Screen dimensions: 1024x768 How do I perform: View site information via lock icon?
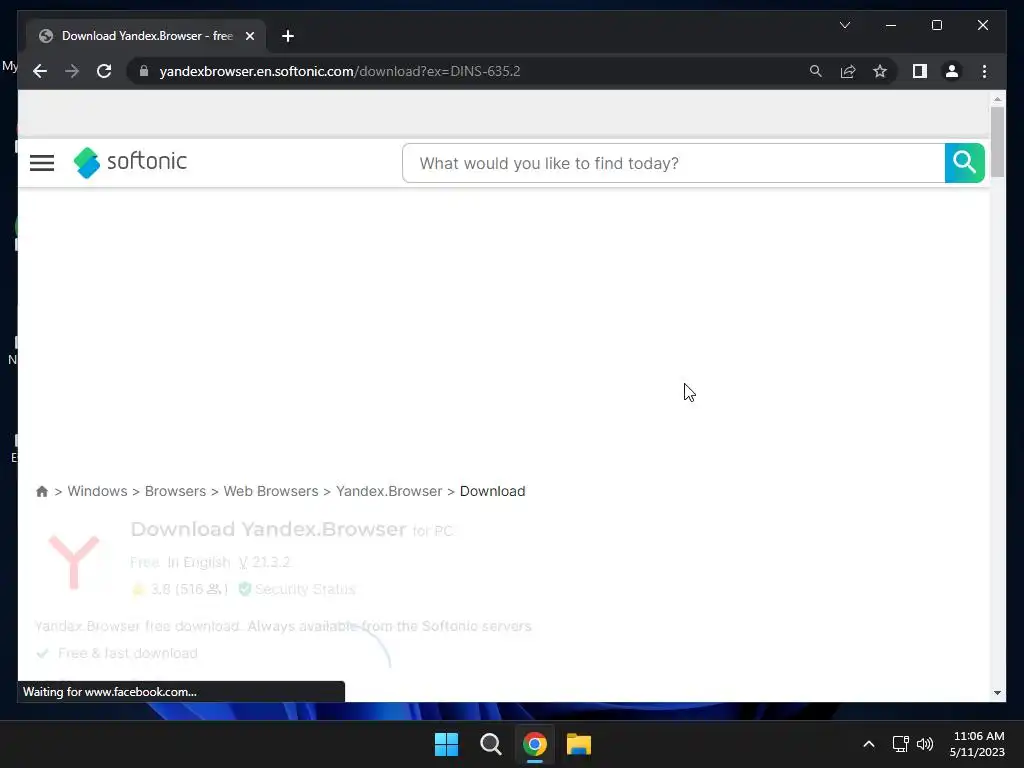144,71
